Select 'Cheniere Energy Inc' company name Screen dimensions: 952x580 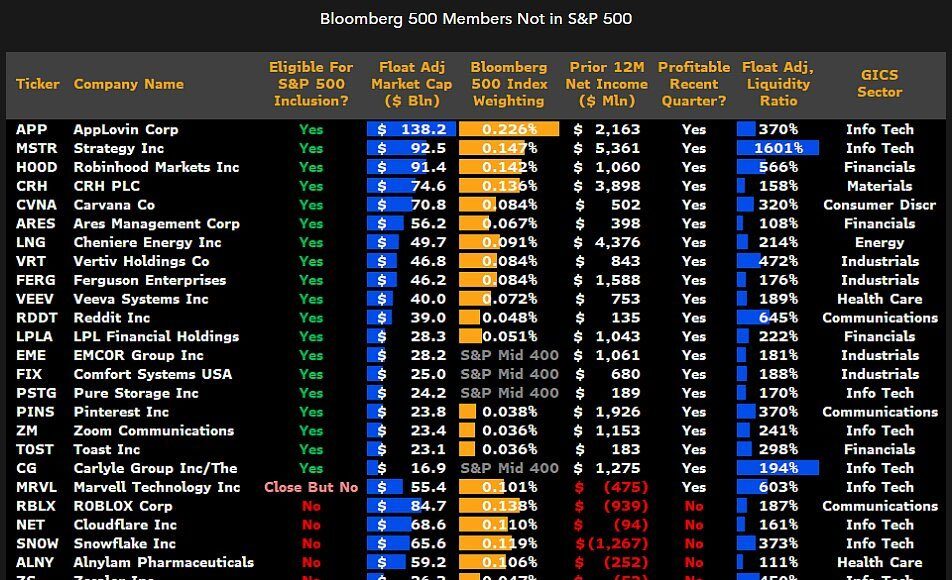click(148, 242)
